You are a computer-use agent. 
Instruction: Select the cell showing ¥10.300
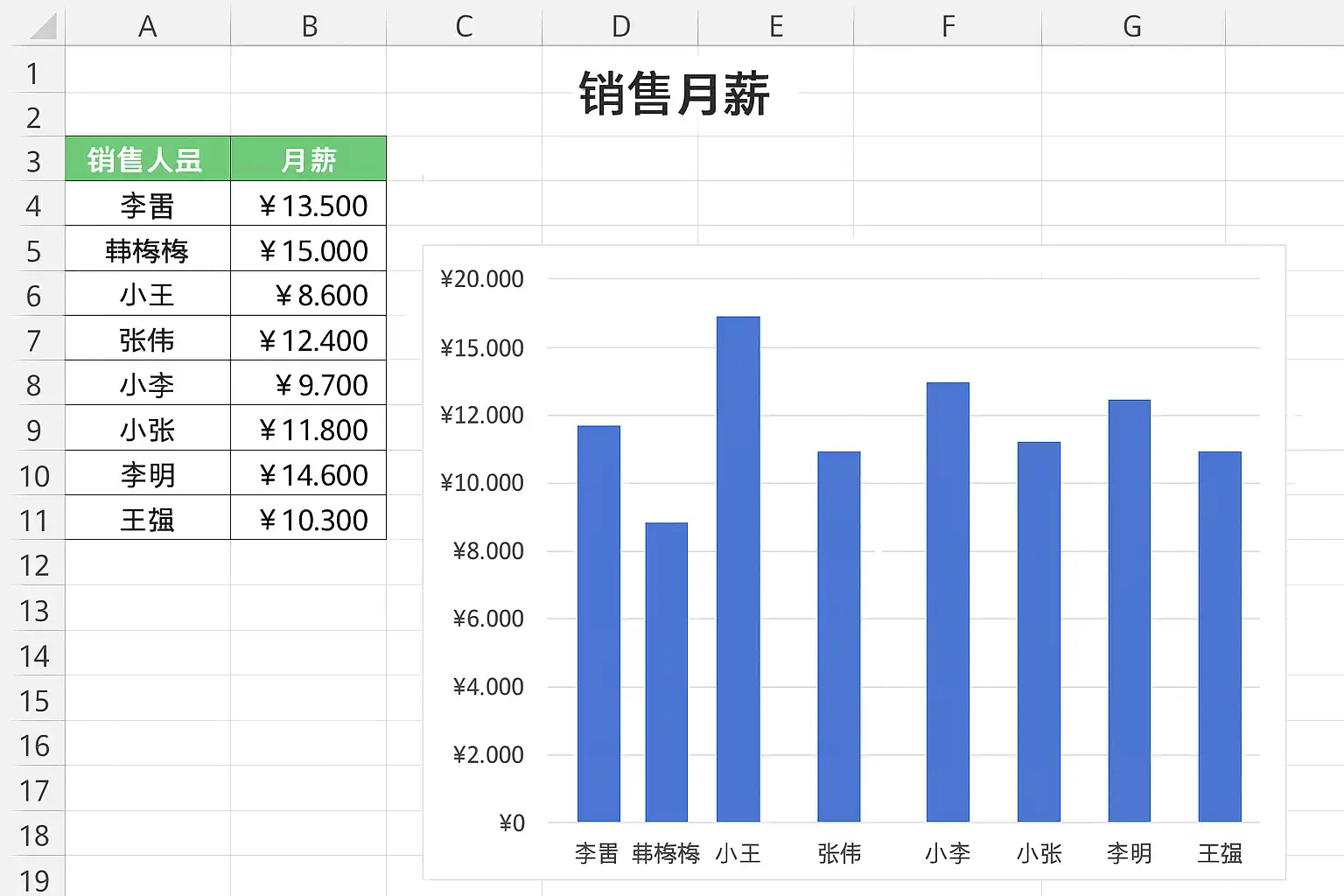pyautogui.click(x=309, y=519)
